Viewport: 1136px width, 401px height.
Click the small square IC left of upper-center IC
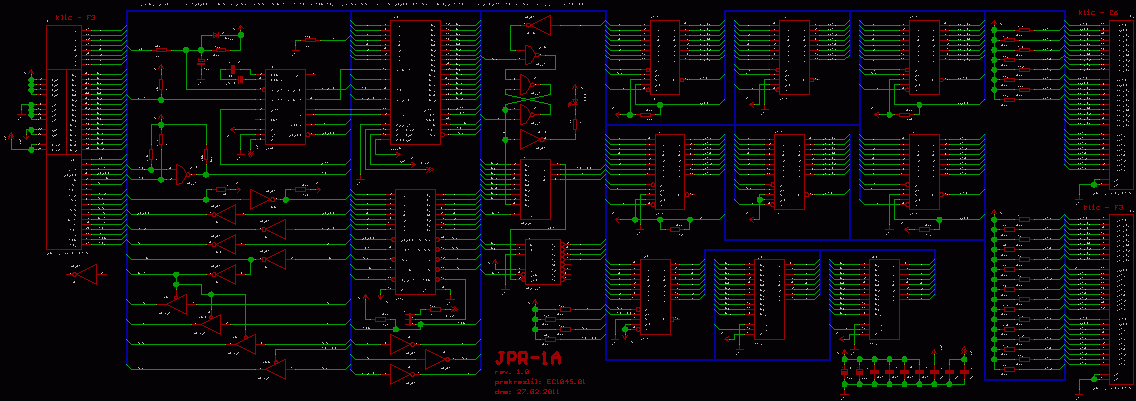pos(283,108)
